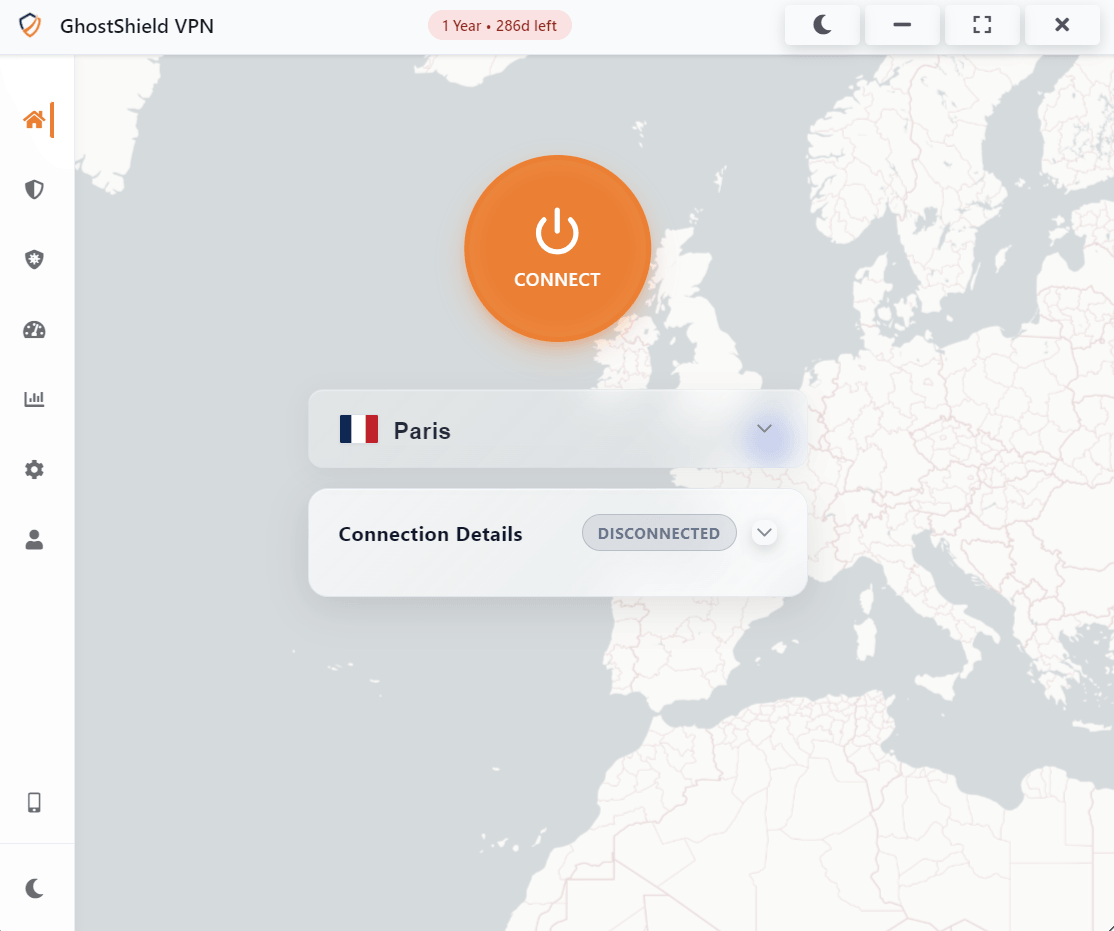Enter fullscreen with the expand button
The height and width of the screenshot is (931, 1114).
click(x=982, y=25)
